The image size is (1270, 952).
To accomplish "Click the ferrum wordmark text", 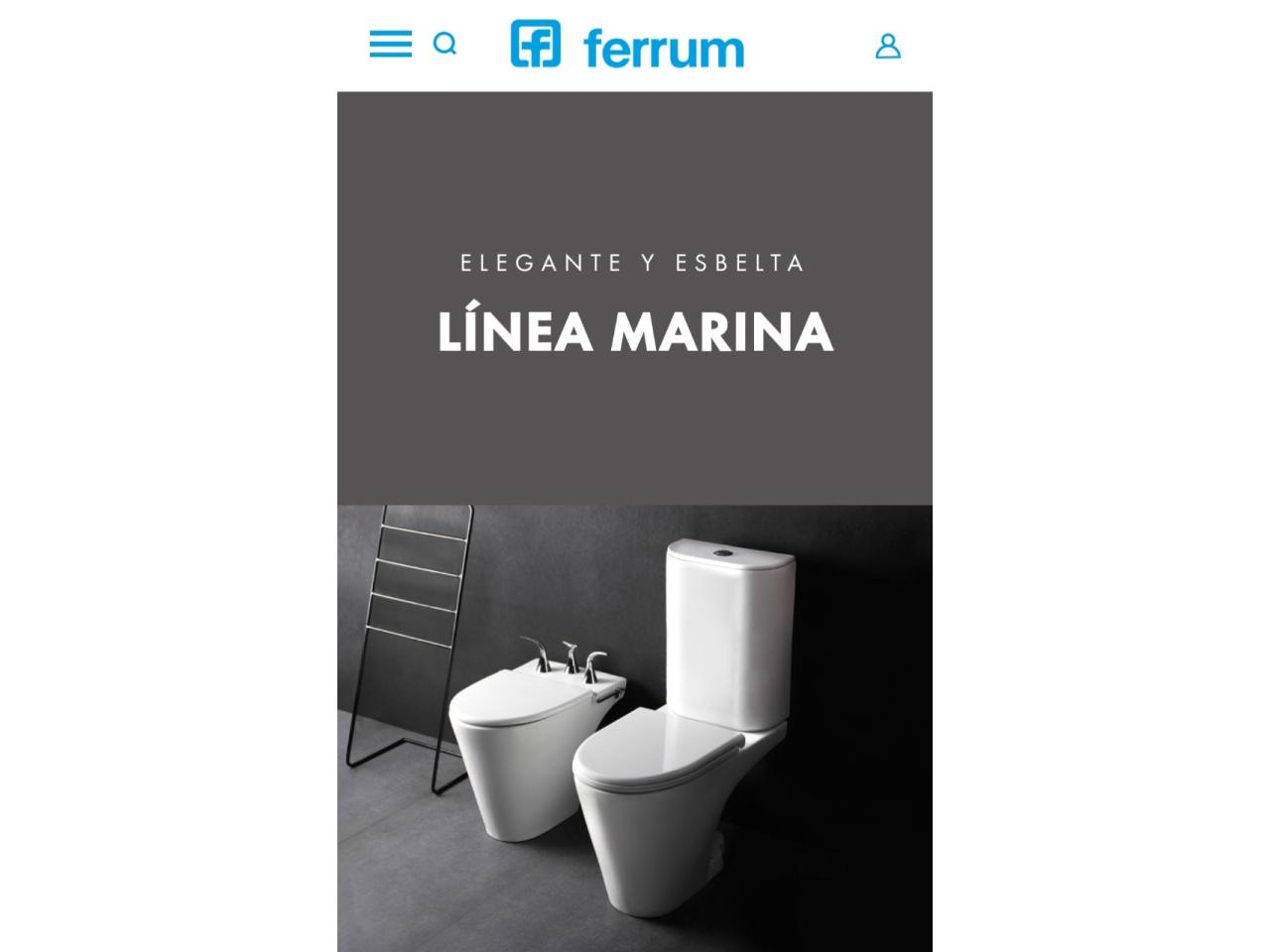I will tap(663, 49).
